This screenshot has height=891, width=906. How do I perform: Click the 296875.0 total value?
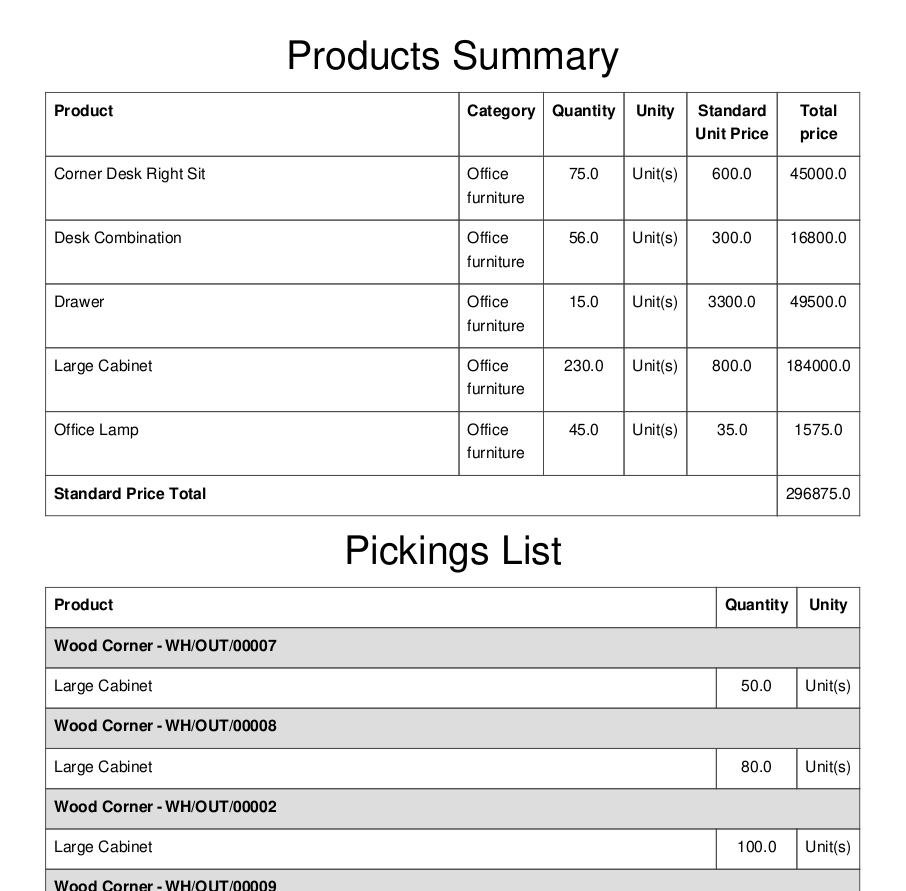(818, 493)
